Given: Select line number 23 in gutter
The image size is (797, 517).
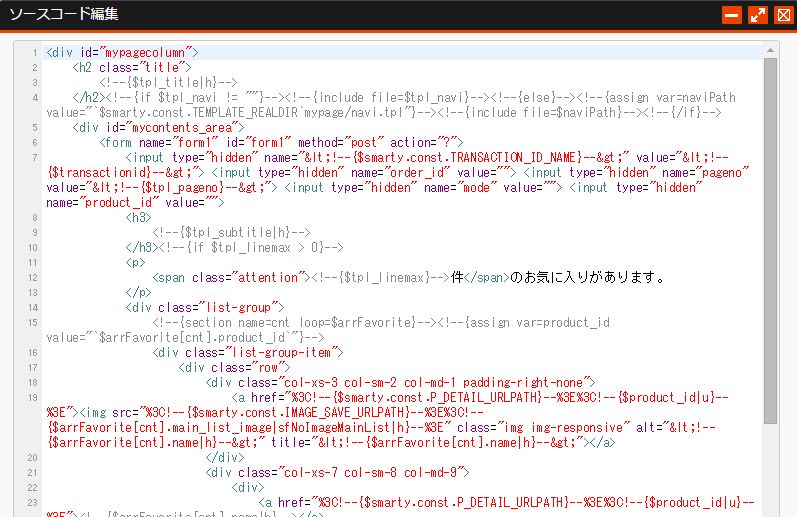Looking at the screenshot, I should point(33,503).
